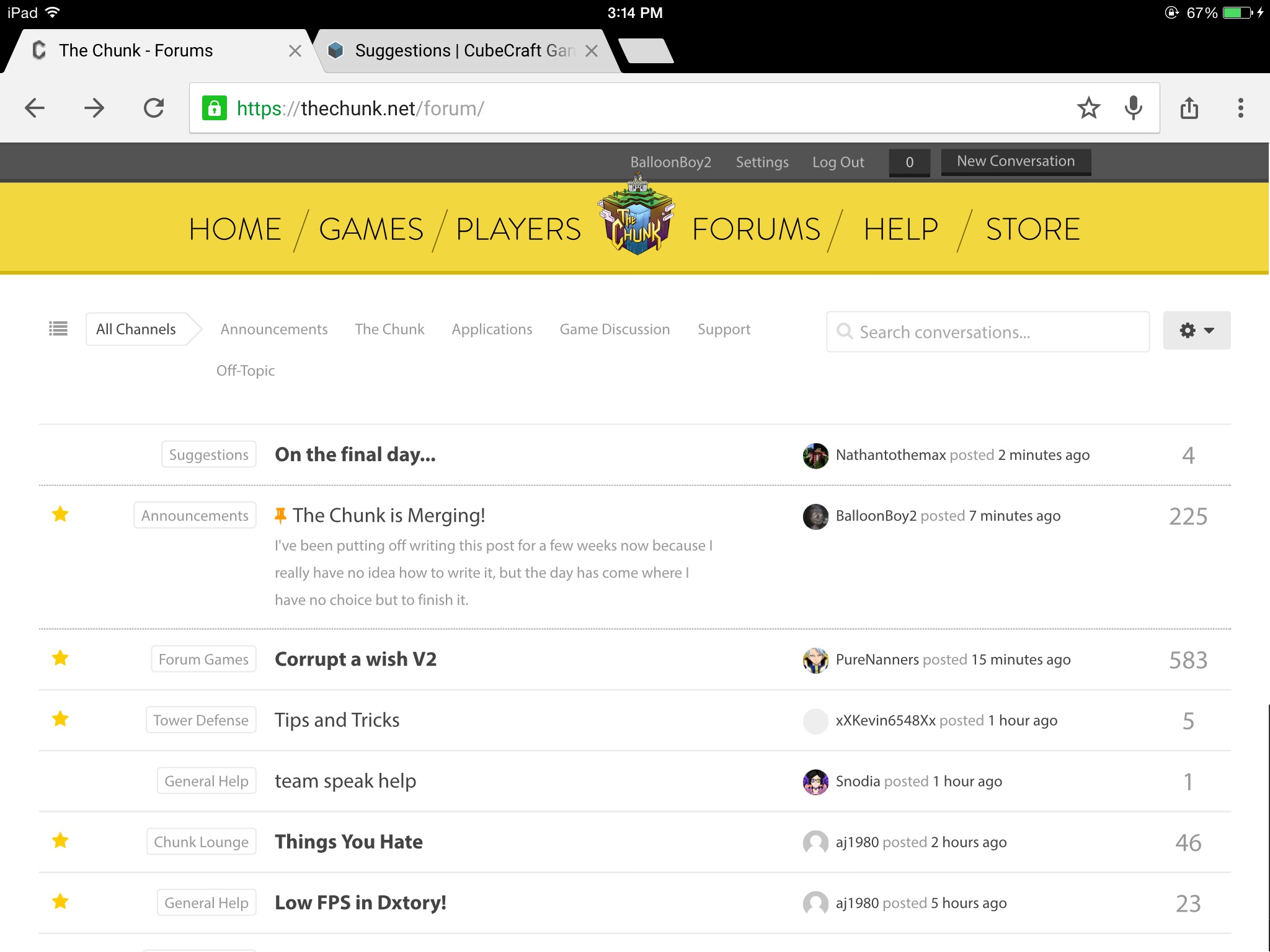Screen dimensions: 1270x952
Task: Open the team speak help thread
Action: [x=345, y=781]
